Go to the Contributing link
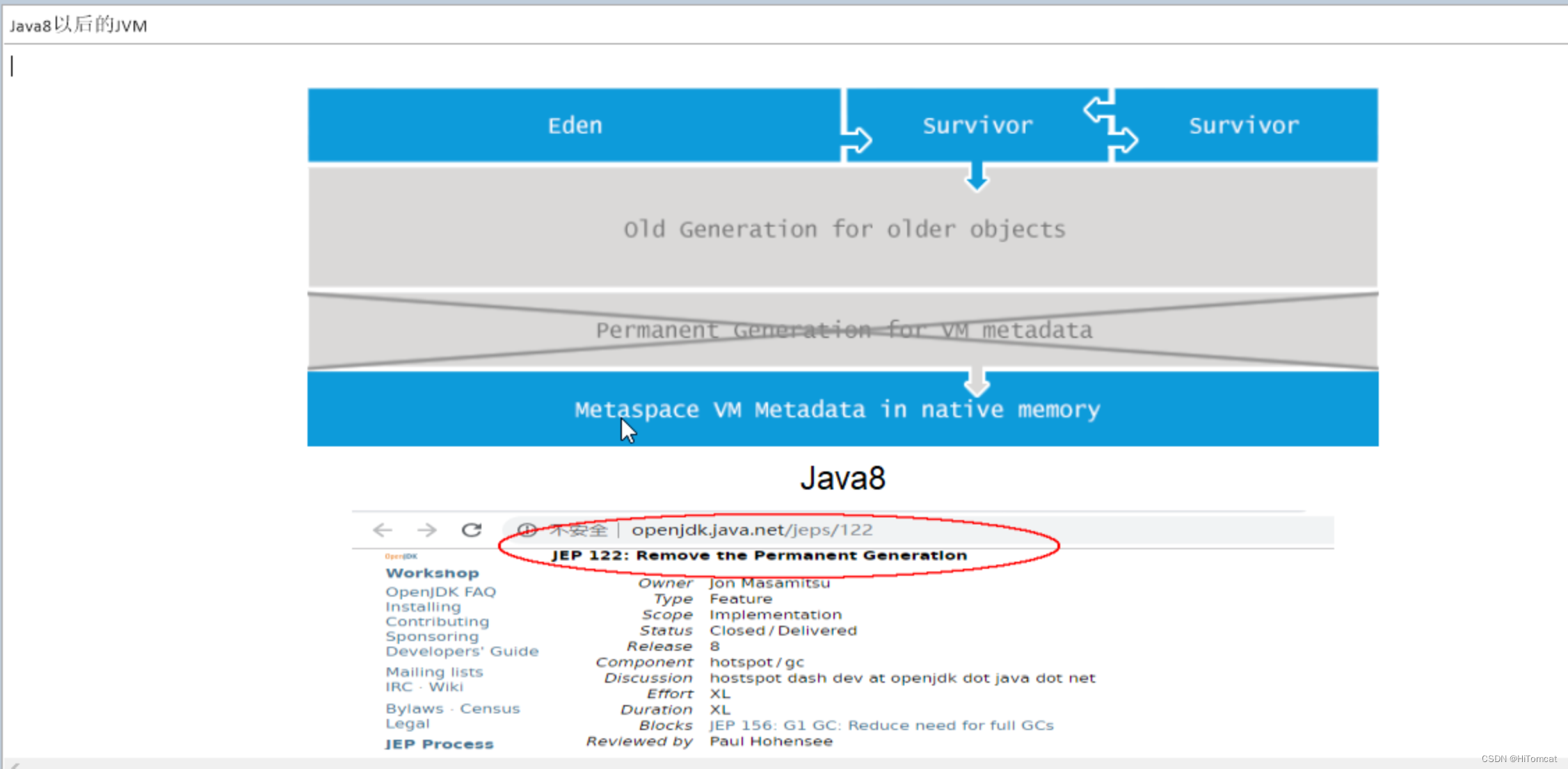Viewport: 1568px width, 769px height. 437,622
